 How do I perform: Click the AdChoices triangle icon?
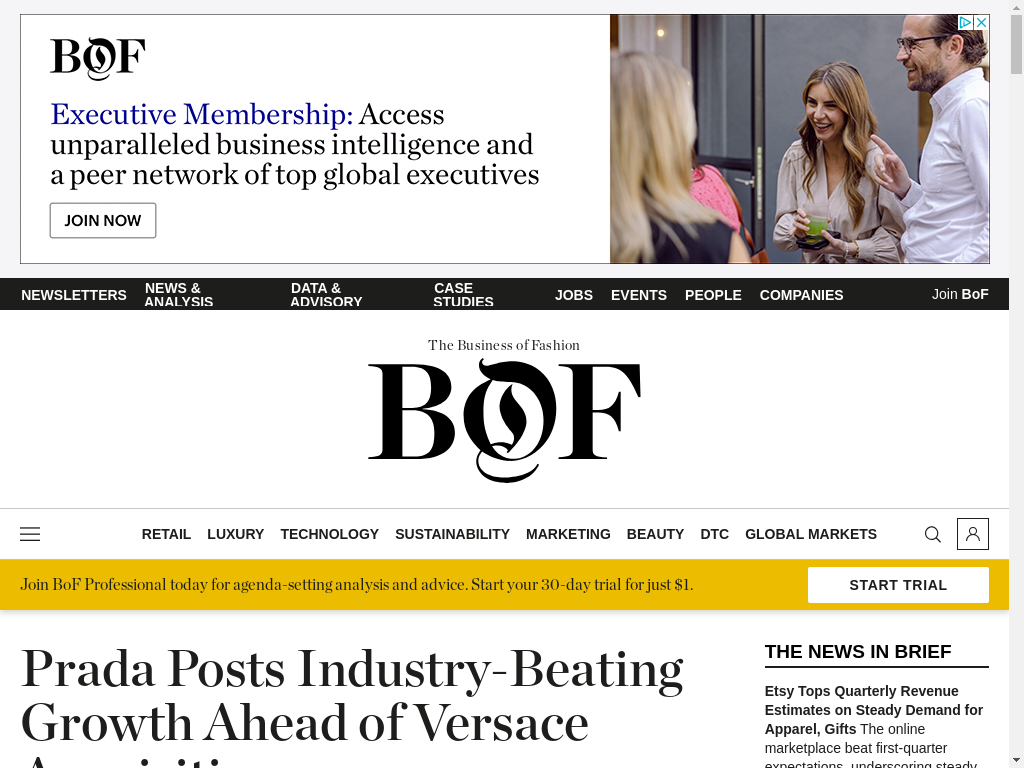[965, 22]
